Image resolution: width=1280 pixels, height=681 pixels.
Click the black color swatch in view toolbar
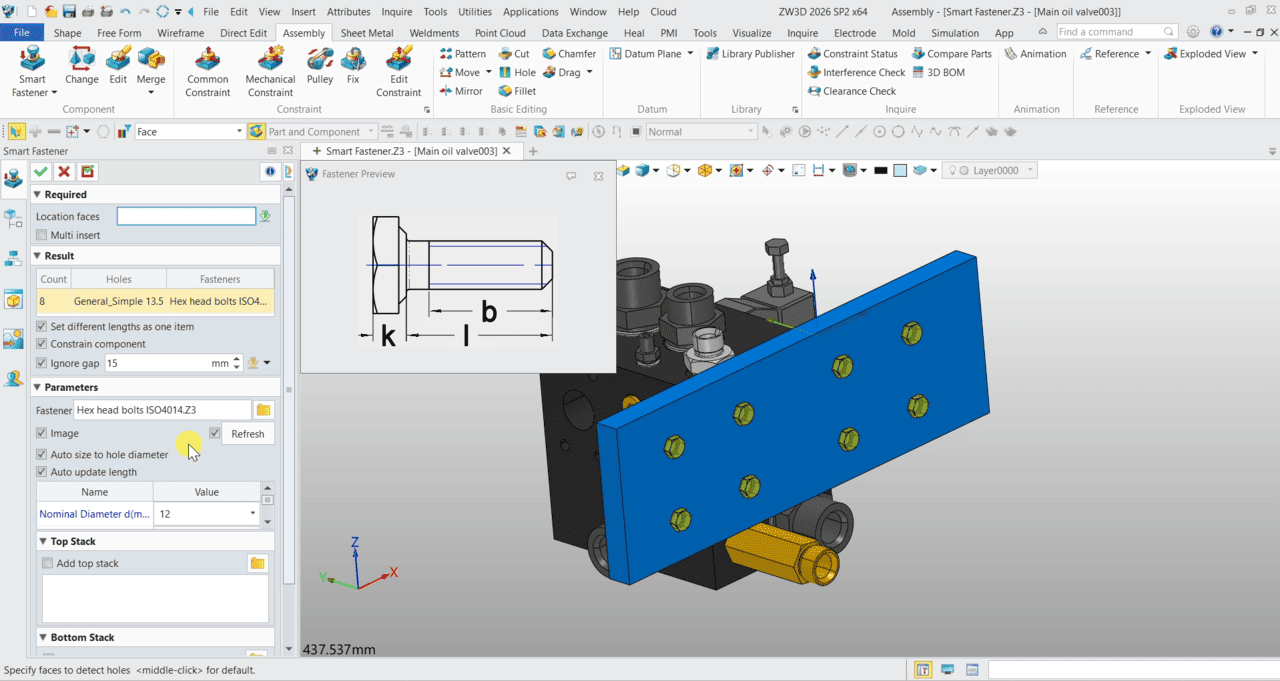tap(880, 171)
